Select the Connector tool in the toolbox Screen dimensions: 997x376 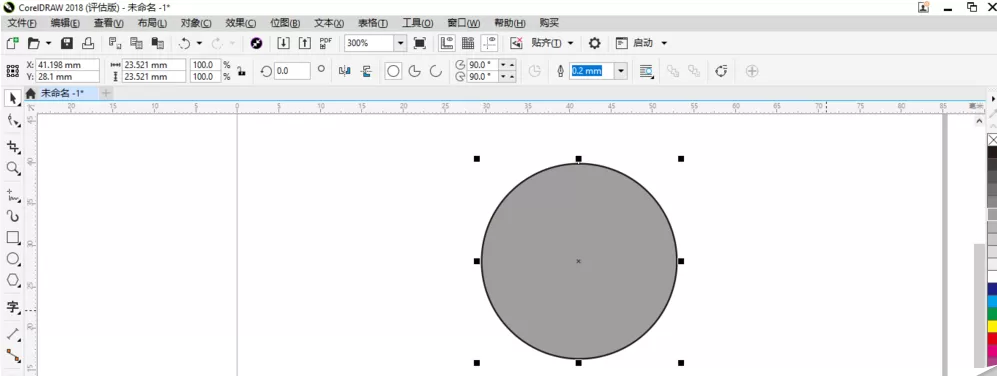13,355
